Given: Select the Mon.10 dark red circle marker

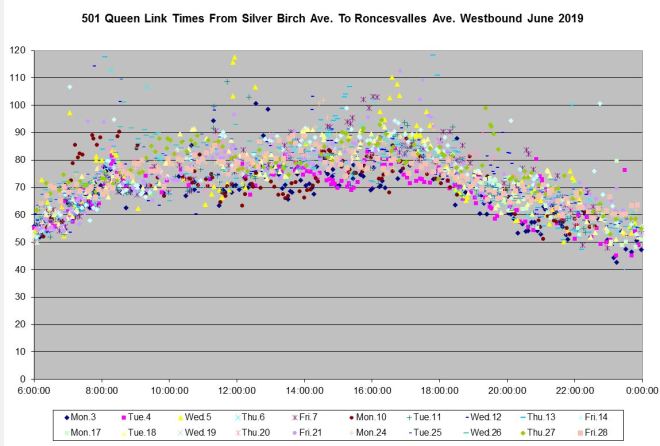Looking at the screenshot, I should (352, 417).
